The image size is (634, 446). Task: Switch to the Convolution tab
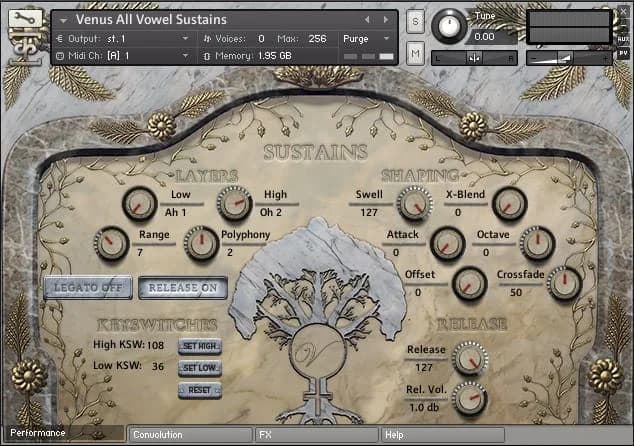(189, 435)
